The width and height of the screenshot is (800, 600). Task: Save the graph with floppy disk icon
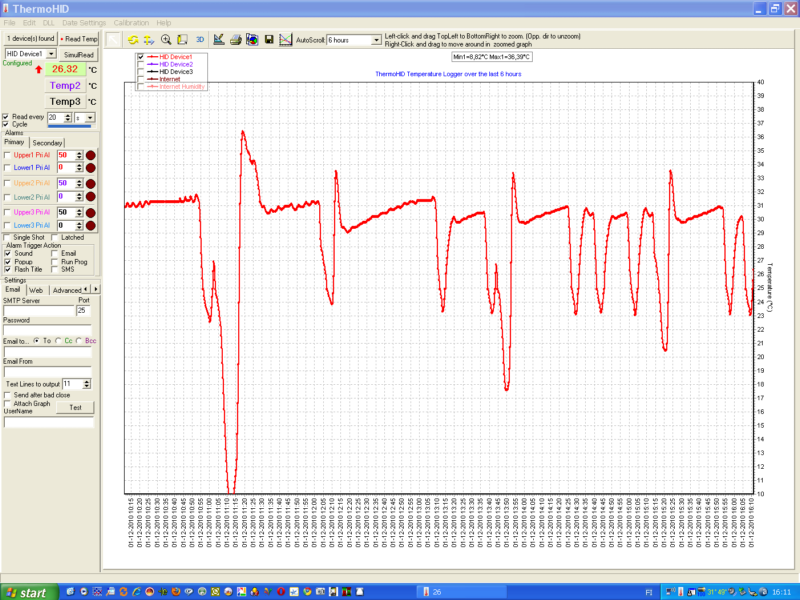[268, 40]
